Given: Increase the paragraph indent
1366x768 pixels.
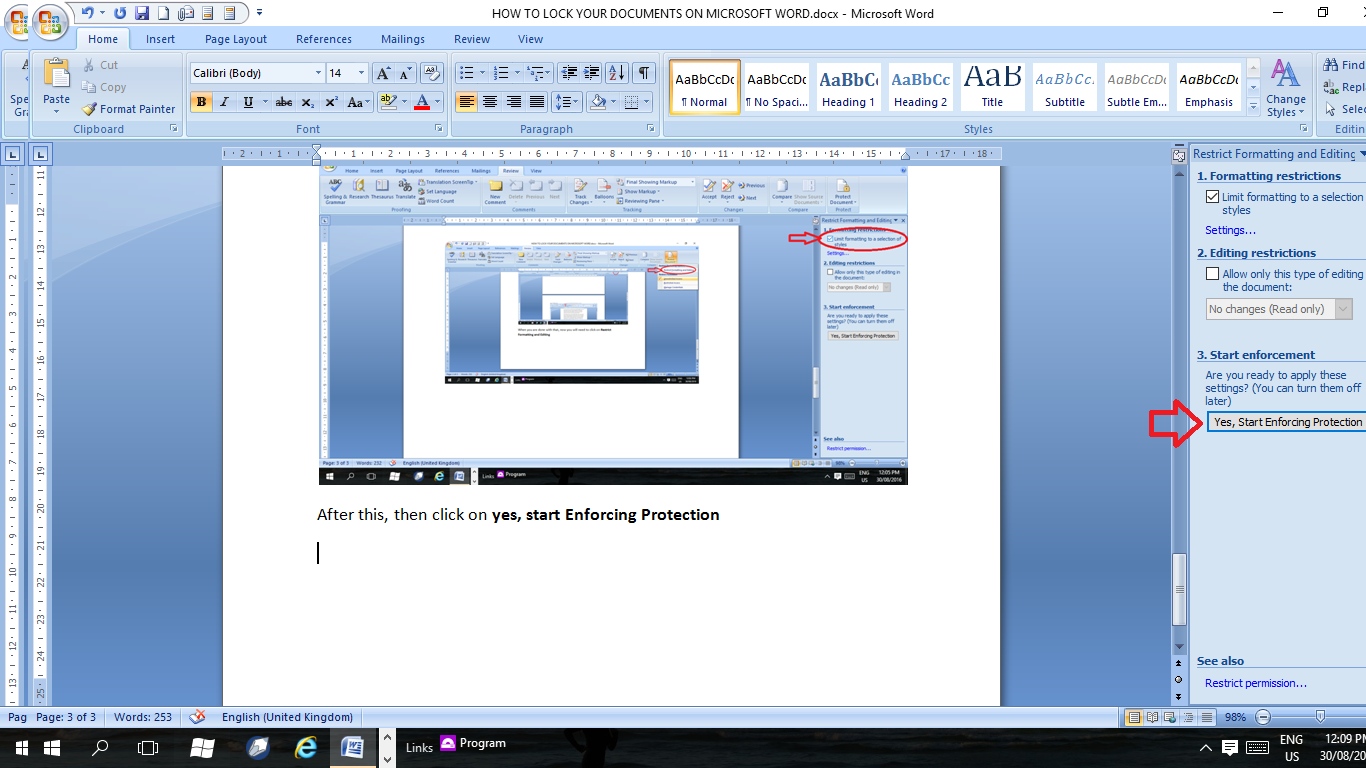Looking at the screenshot, I should (x=593, y=73).
